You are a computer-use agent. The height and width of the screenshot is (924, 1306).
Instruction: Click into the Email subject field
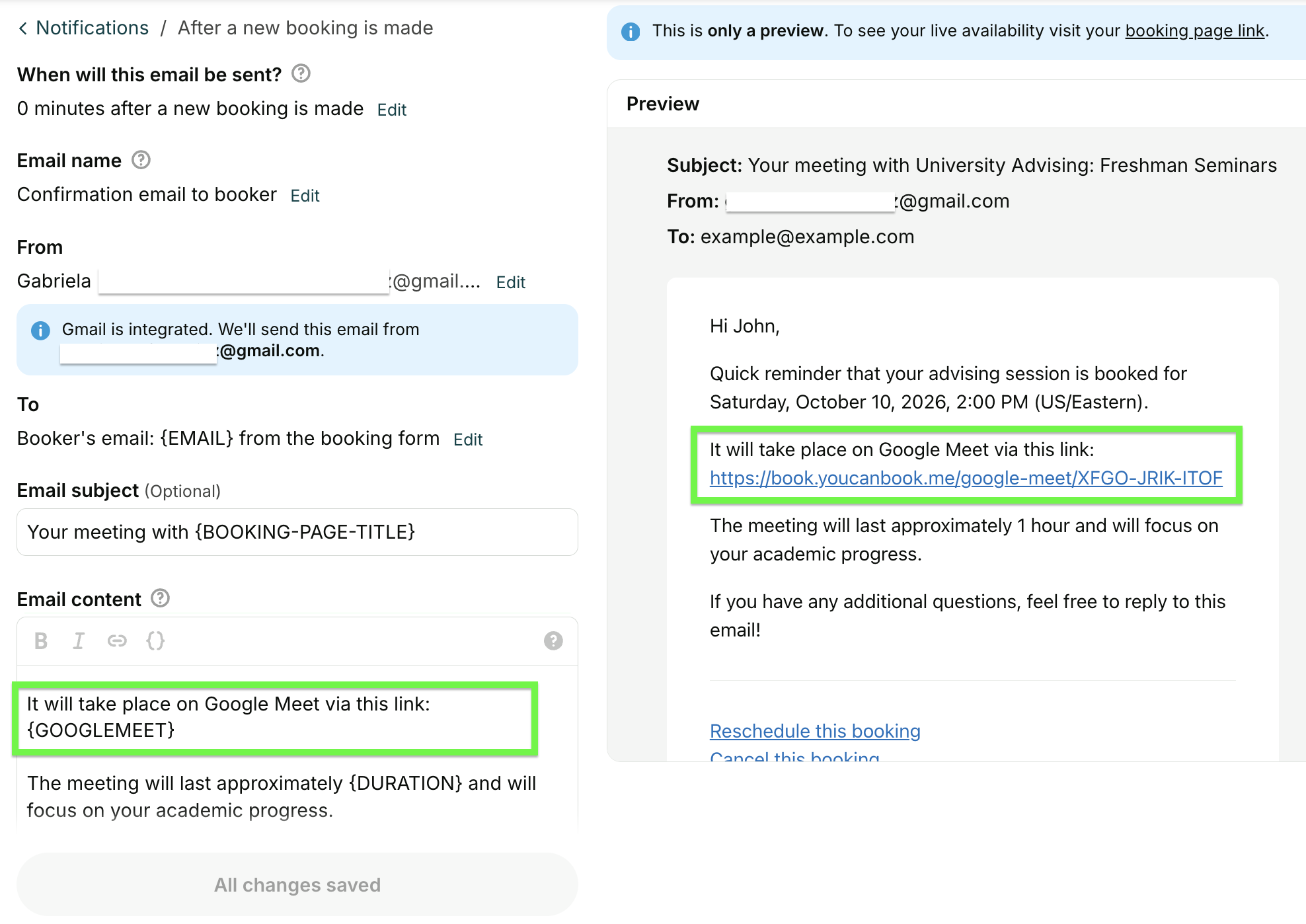point(297,532)
